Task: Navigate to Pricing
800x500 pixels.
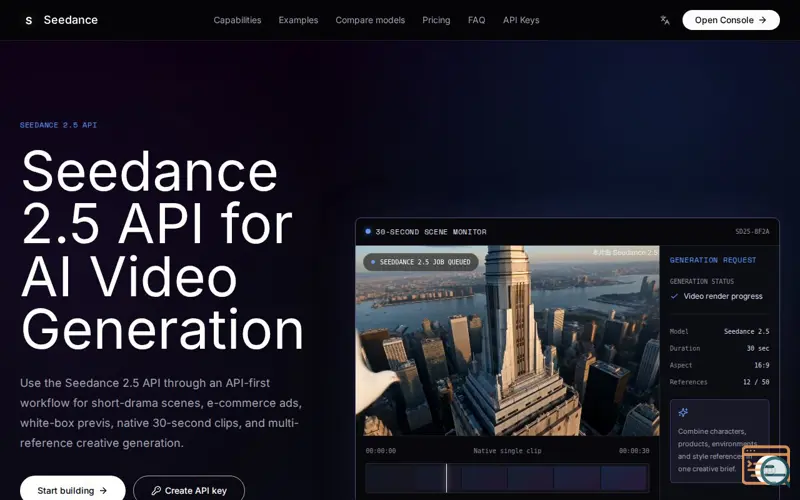Action: coord(436,20)
